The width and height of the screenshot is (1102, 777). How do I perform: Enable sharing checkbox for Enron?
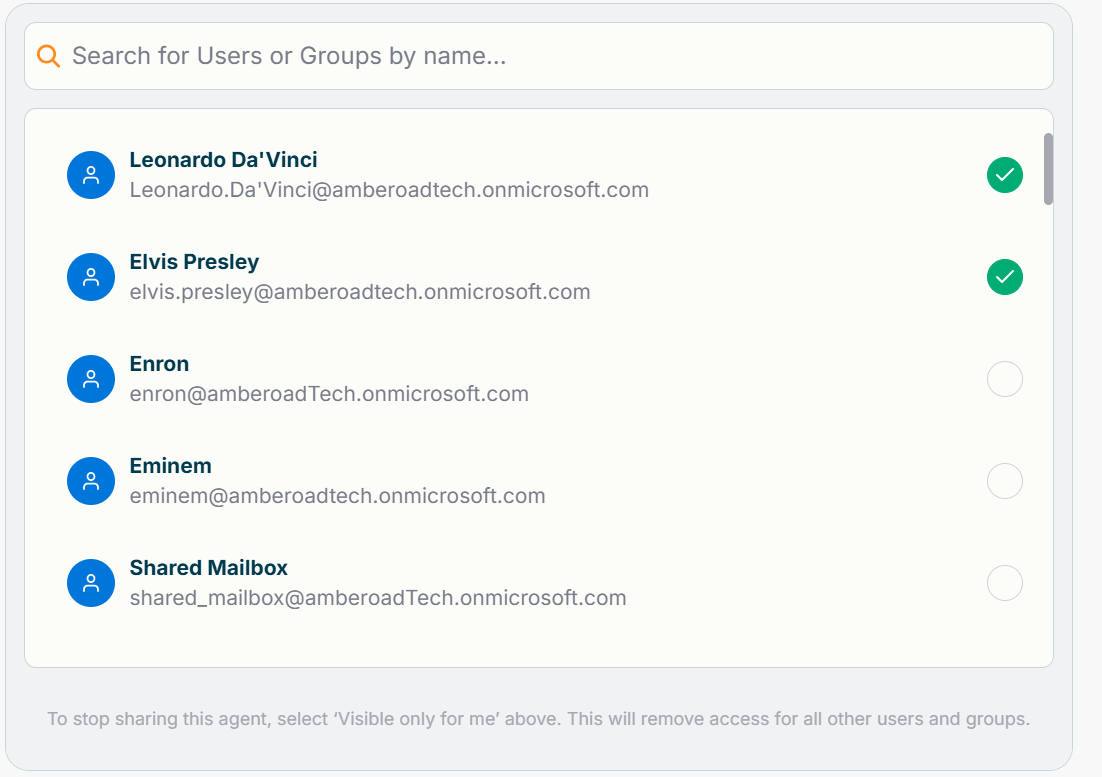click(1004, 379)
